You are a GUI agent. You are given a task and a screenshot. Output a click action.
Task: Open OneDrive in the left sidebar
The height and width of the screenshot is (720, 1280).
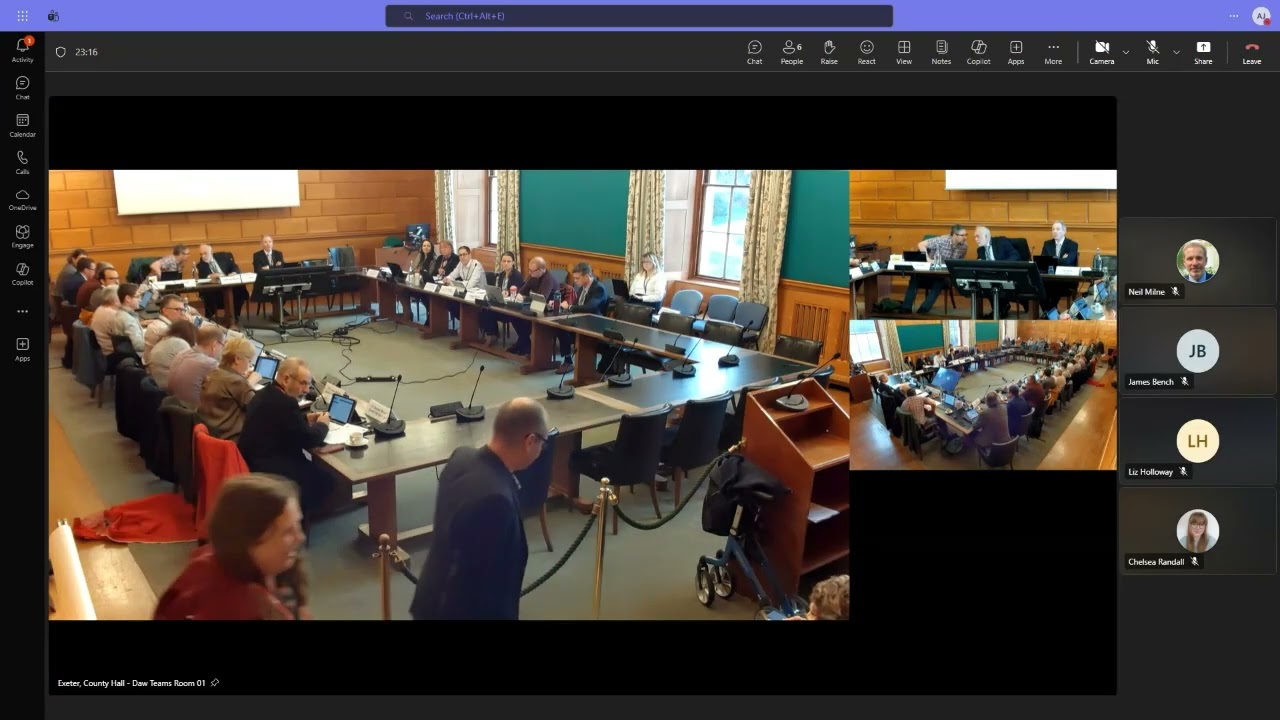click(x=22, y=200)
